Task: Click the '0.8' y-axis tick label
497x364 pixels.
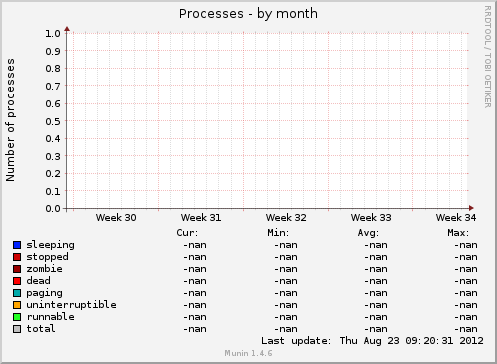Action: click(x=53, y=69)
